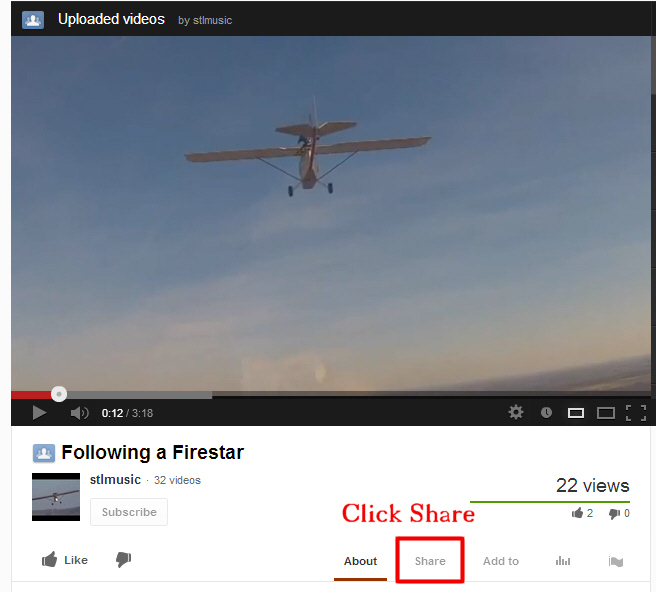Viewport: 656px width, 592px height.
Task: Open the Share tab
Action: click(430, 561)
